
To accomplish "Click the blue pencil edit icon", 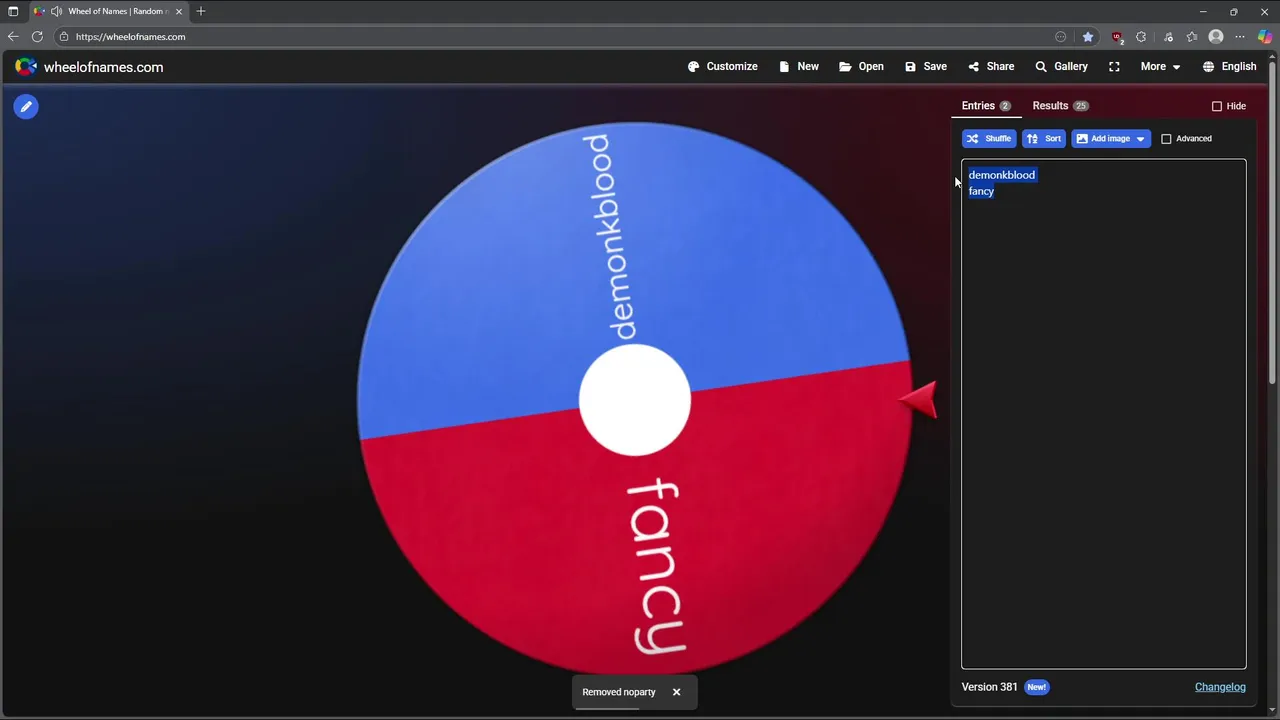I will click(26, 106).
